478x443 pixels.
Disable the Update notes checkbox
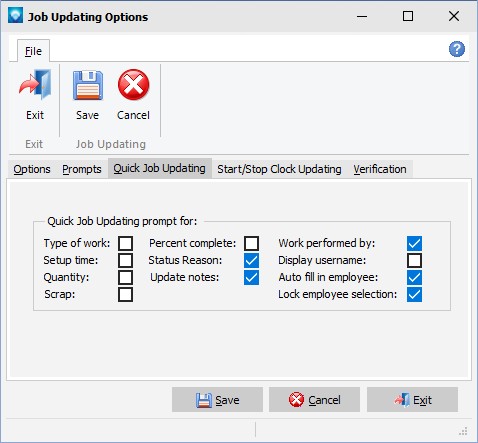[251, 277]
